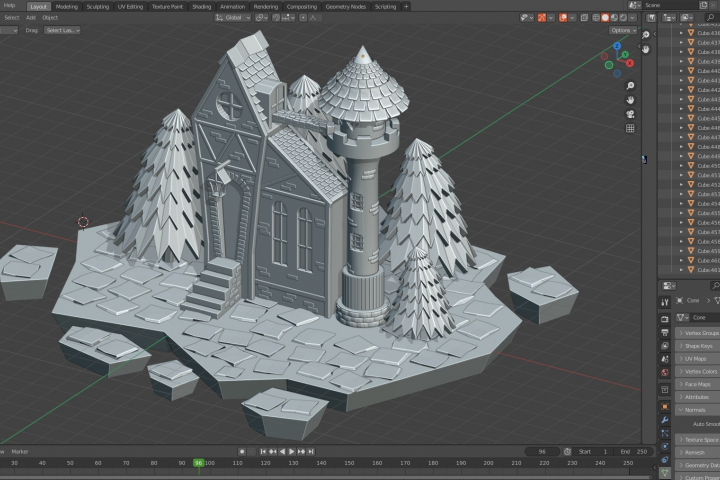Image resolution: width=720 pixels, height=480 pixels.
Task: Open the Options dropdown button
Action: 623,30
